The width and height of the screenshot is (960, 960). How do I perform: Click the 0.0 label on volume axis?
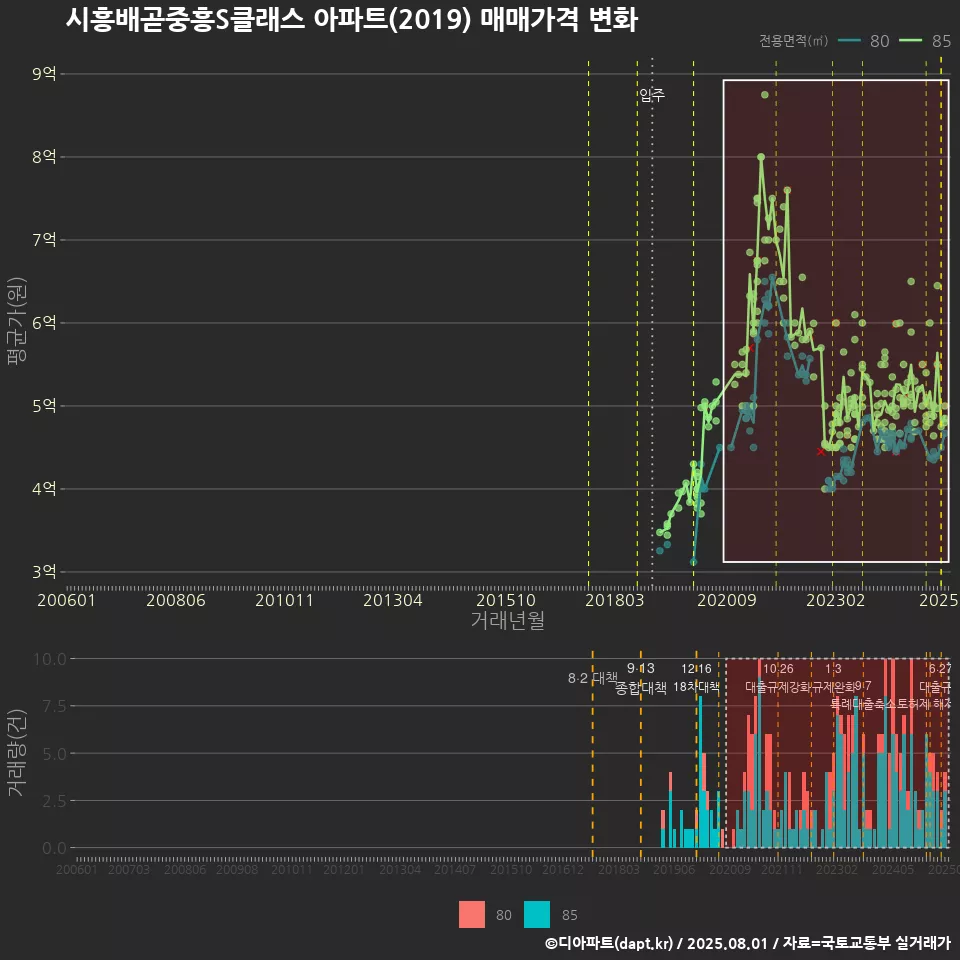pyautogui.click(x=54, y=848)
